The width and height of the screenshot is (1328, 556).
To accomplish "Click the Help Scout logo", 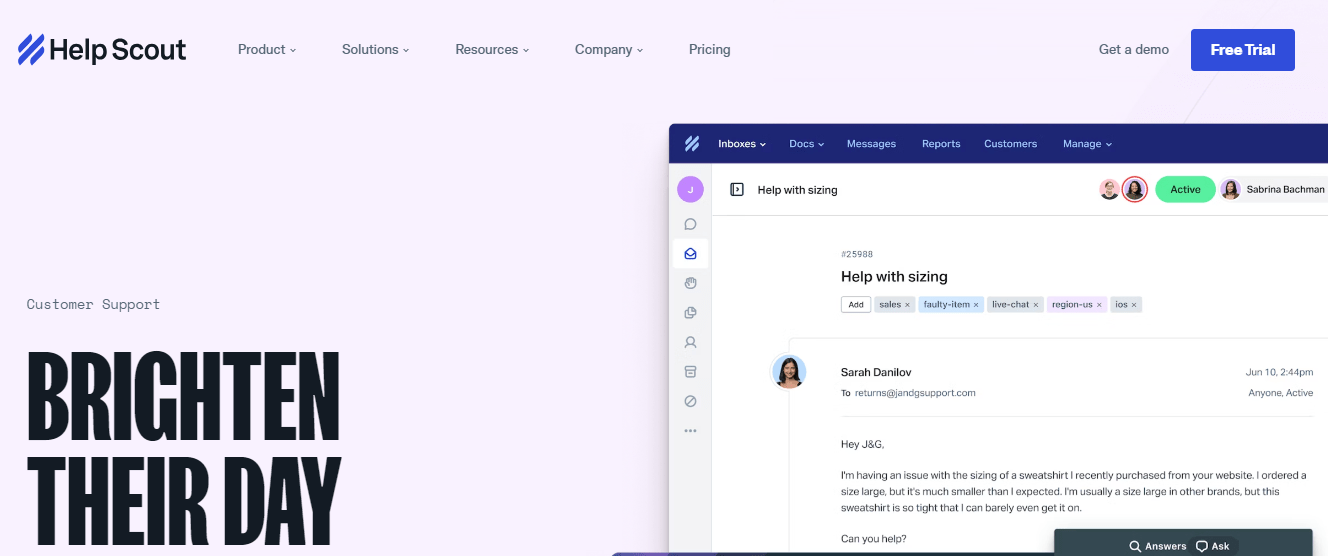I will [x=102, y=50].
